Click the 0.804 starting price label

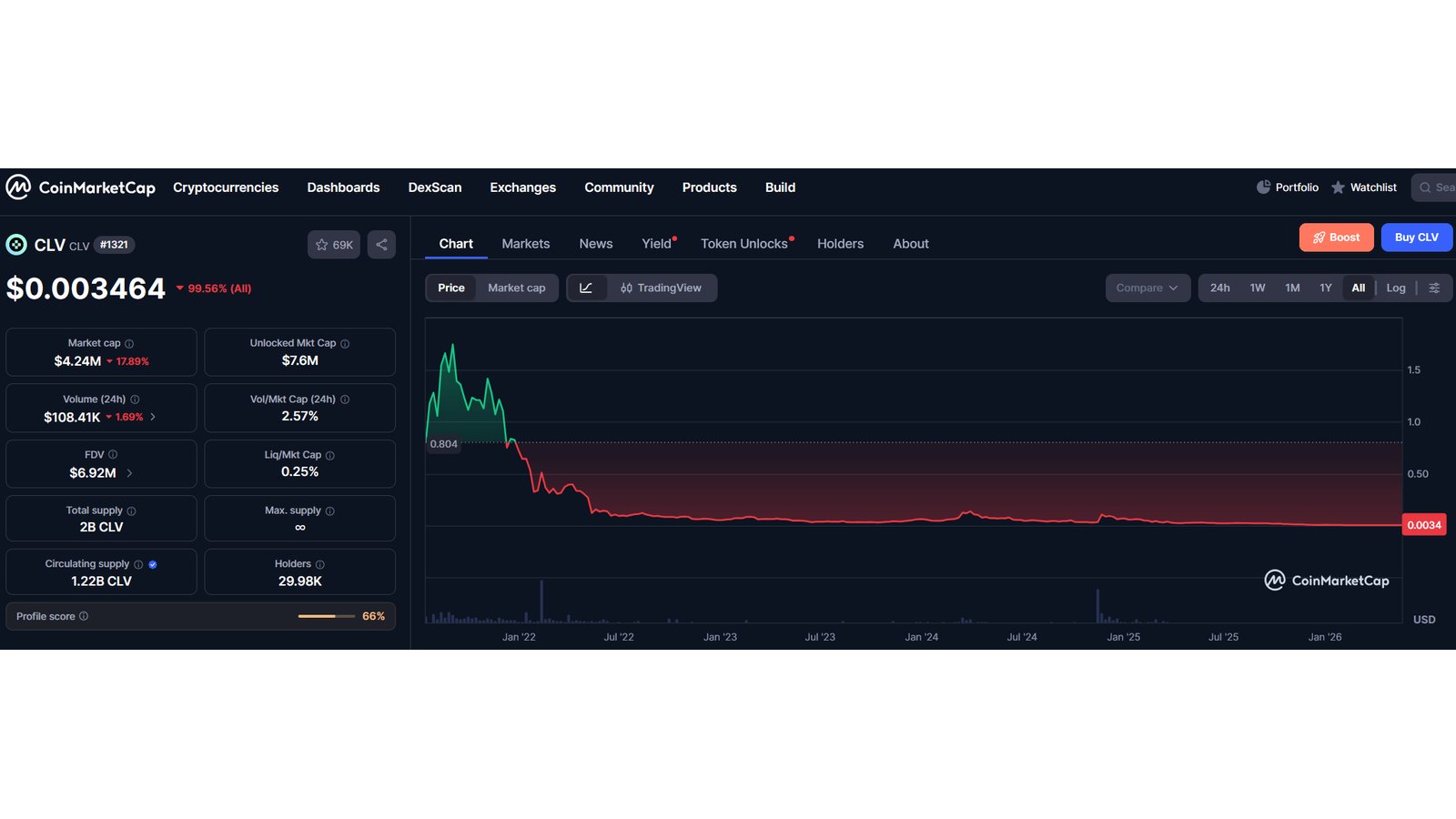click(x=444, y=444)
